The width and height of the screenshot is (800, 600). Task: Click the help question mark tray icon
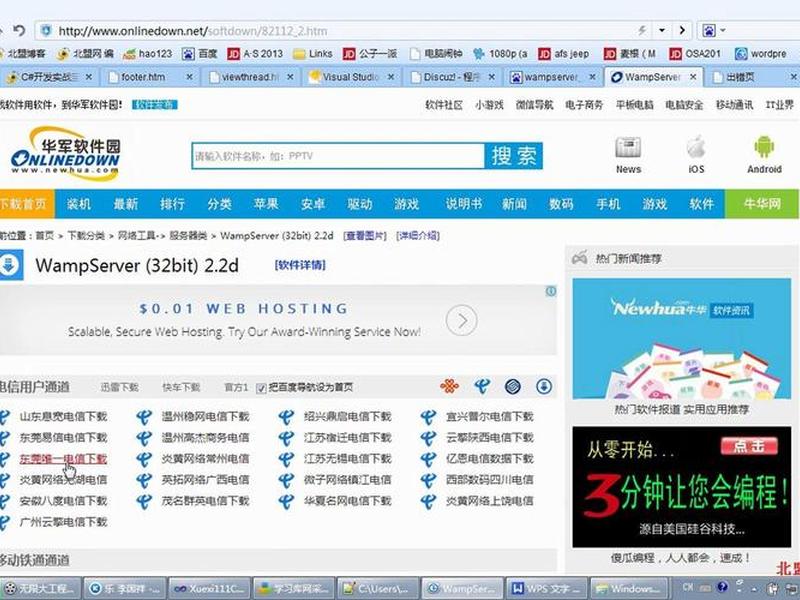722,587
